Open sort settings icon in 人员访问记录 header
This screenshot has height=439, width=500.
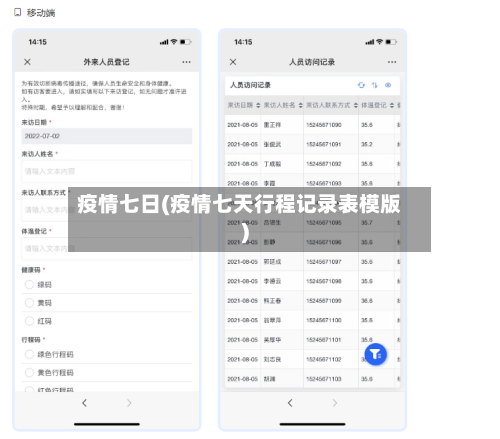click(x=375, y=85)
